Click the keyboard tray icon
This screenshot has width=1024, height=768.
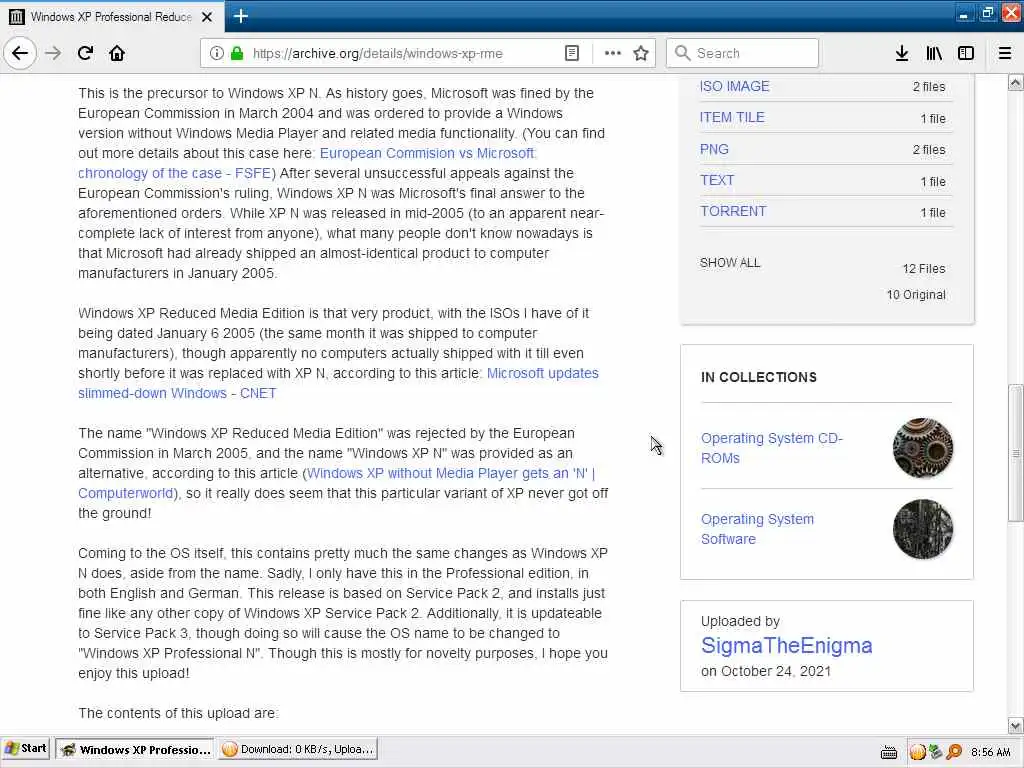pyautogui.click(x=889, y=752)
